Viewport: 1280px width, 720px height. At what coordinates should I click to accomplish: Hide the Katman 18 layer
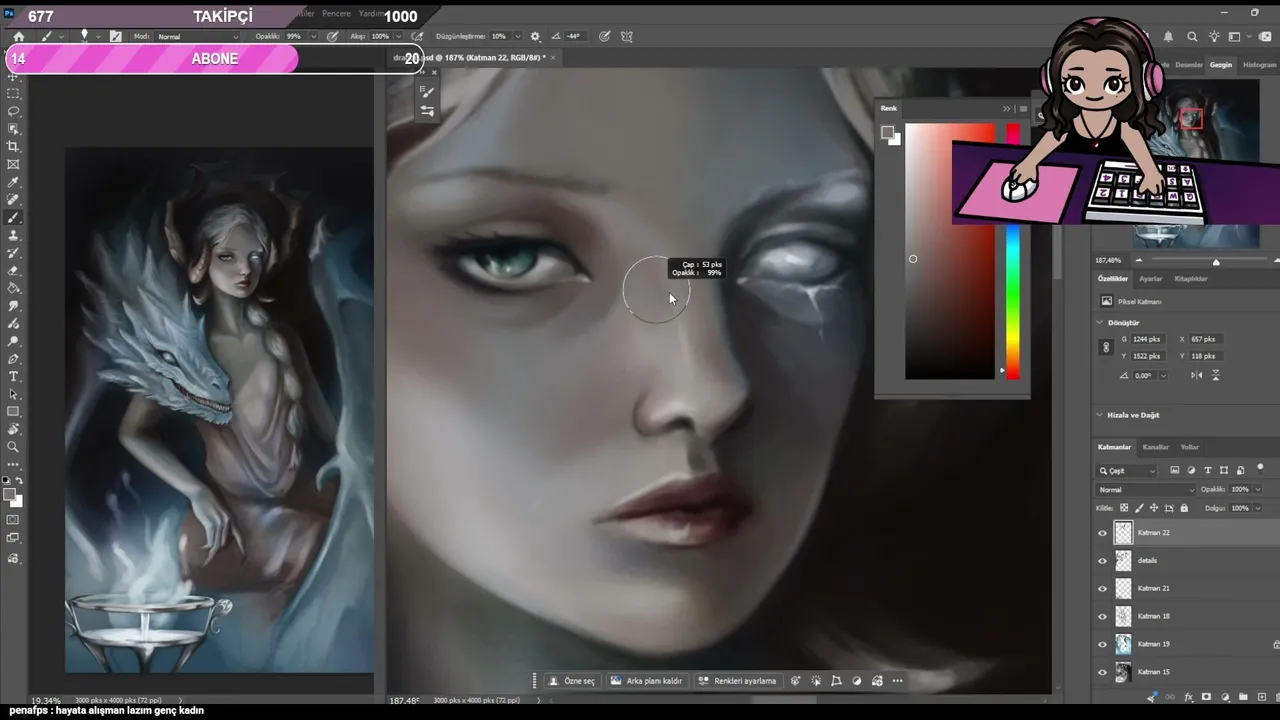pos(1103,617)
